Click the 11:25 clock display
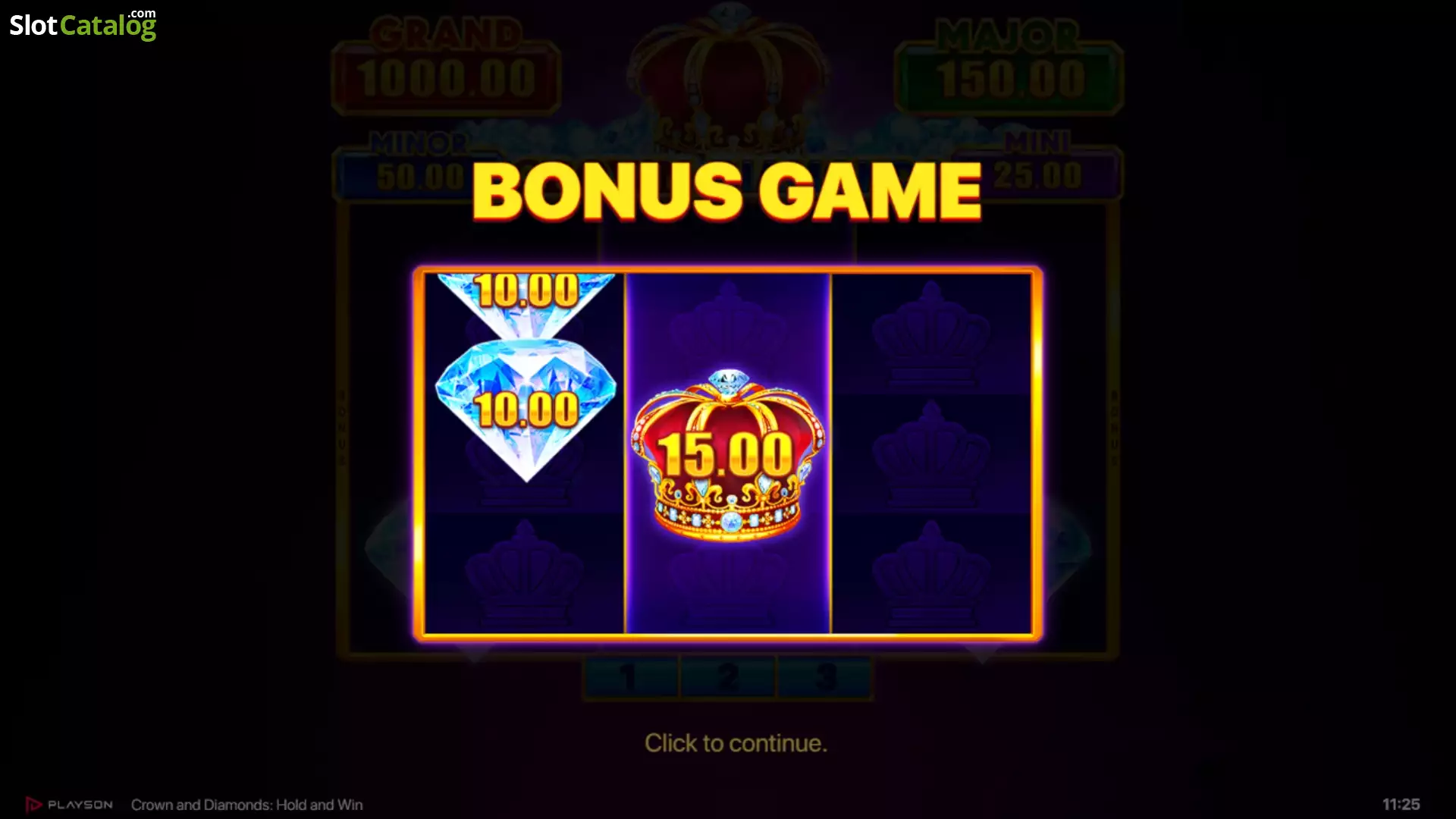Image resolution: width=1456 pixels, height=819 pixels. [x=1401, y=805]
